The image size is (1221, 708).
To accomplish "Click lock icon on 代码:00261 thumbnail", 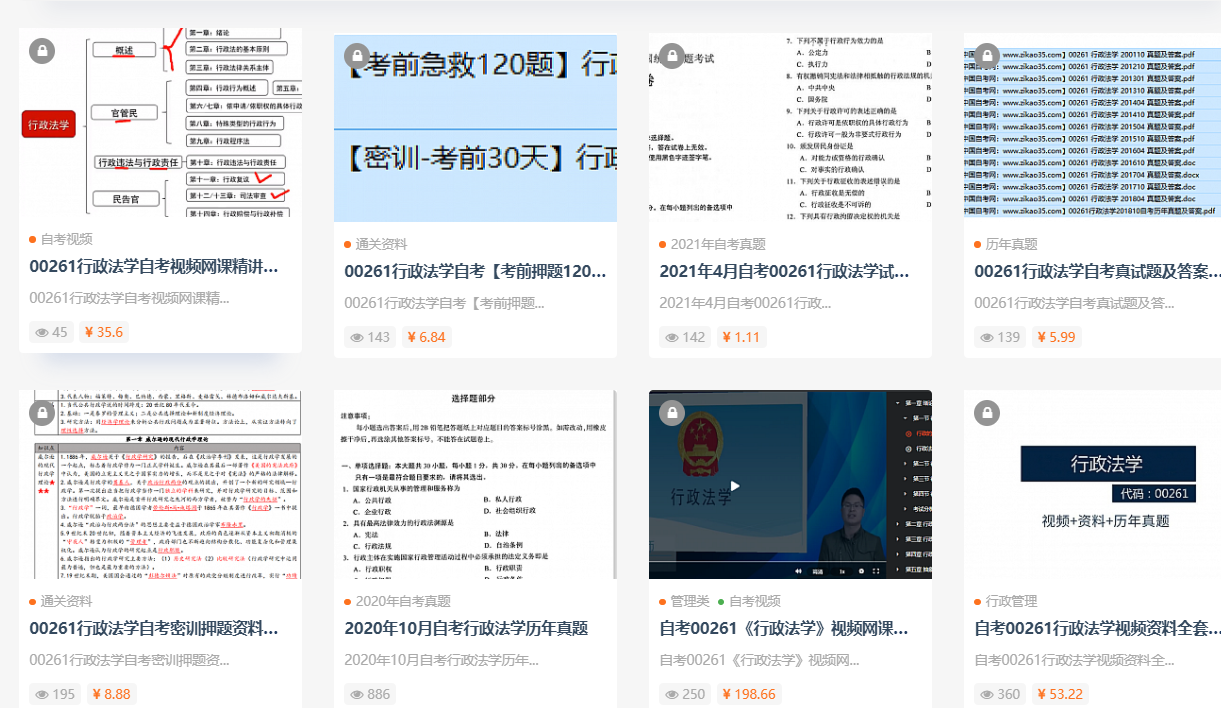I will point(987,412).
